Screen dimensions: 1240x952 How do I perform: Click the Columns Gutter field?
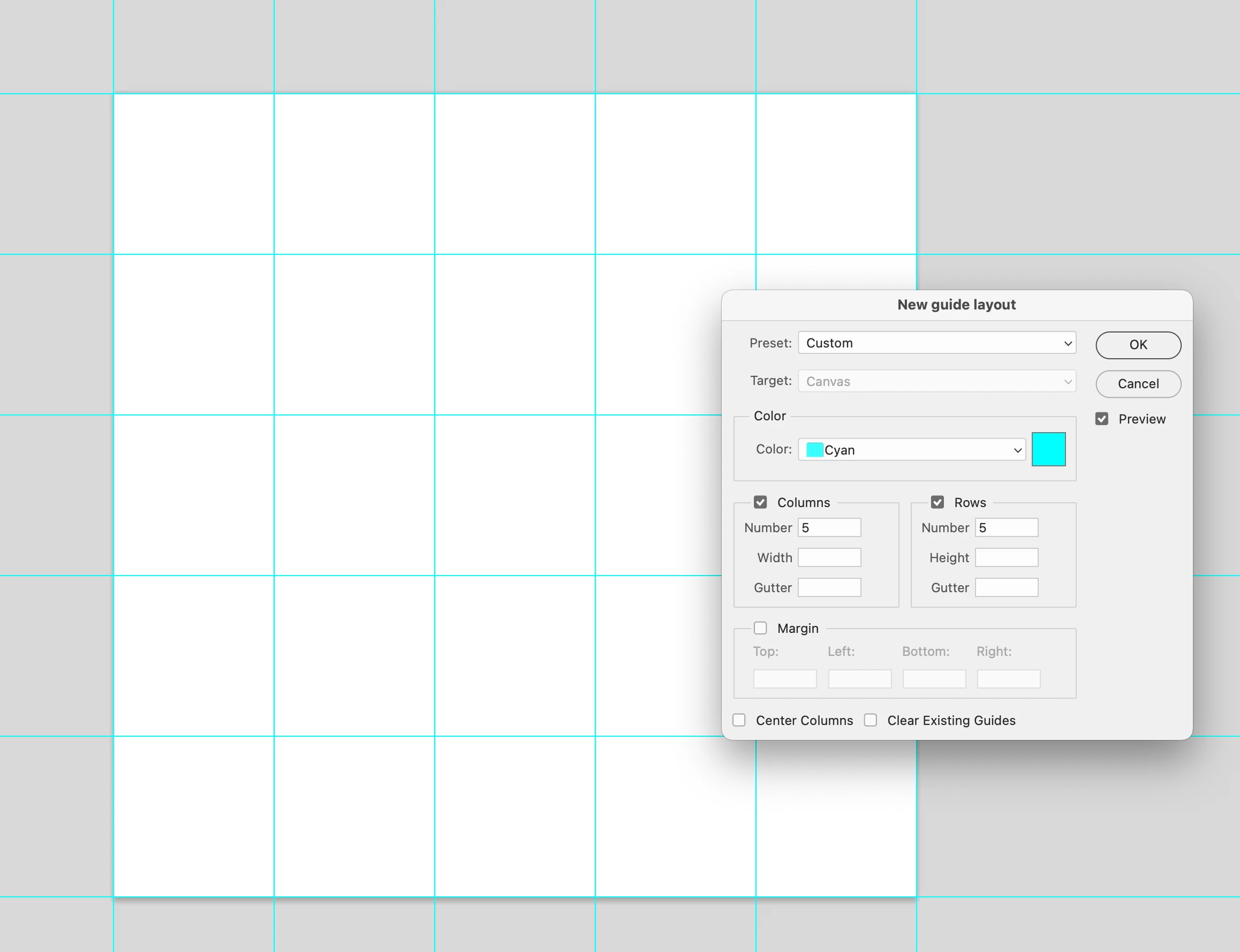(x=829, y=587)
